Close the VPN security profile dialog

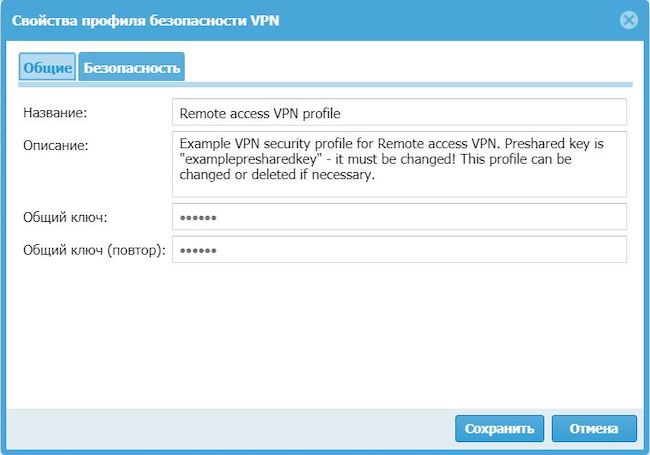pyautogui.click(x=628, y=19)
